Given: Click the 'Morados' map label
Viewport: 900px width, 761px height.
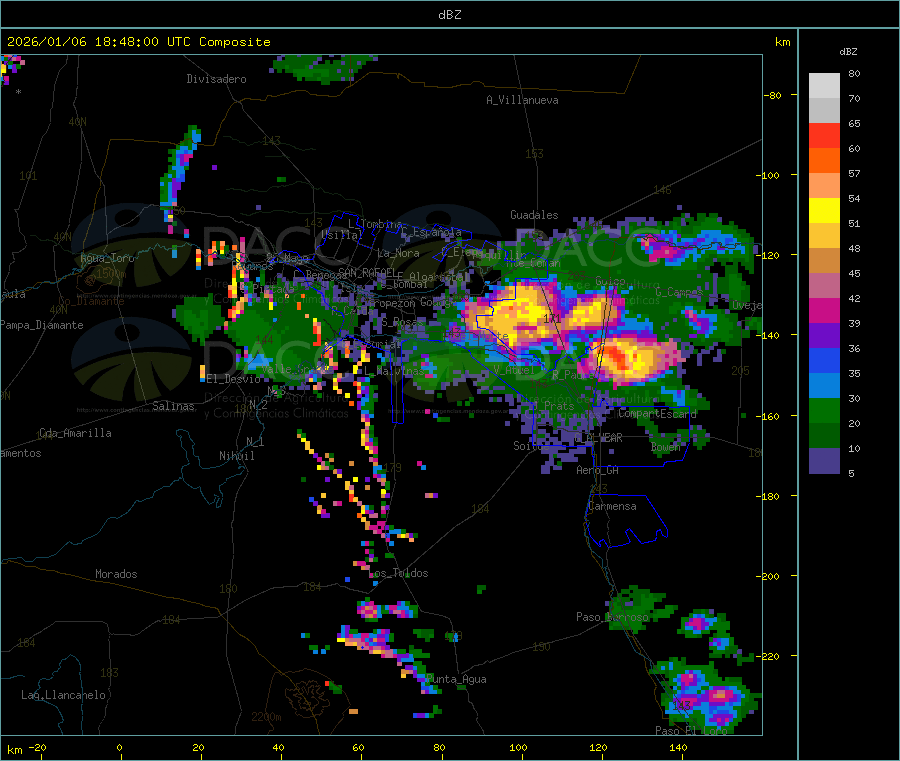Looking at the screenshot, I should pos(116,574).
